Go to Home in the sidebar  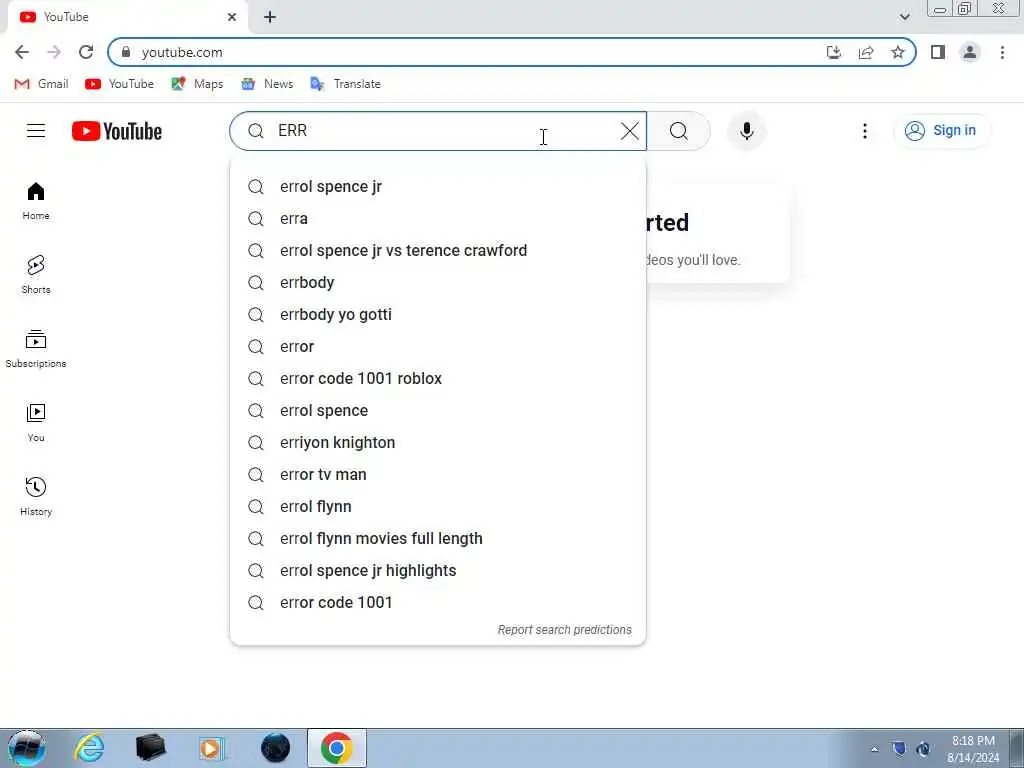pos(36,201)
